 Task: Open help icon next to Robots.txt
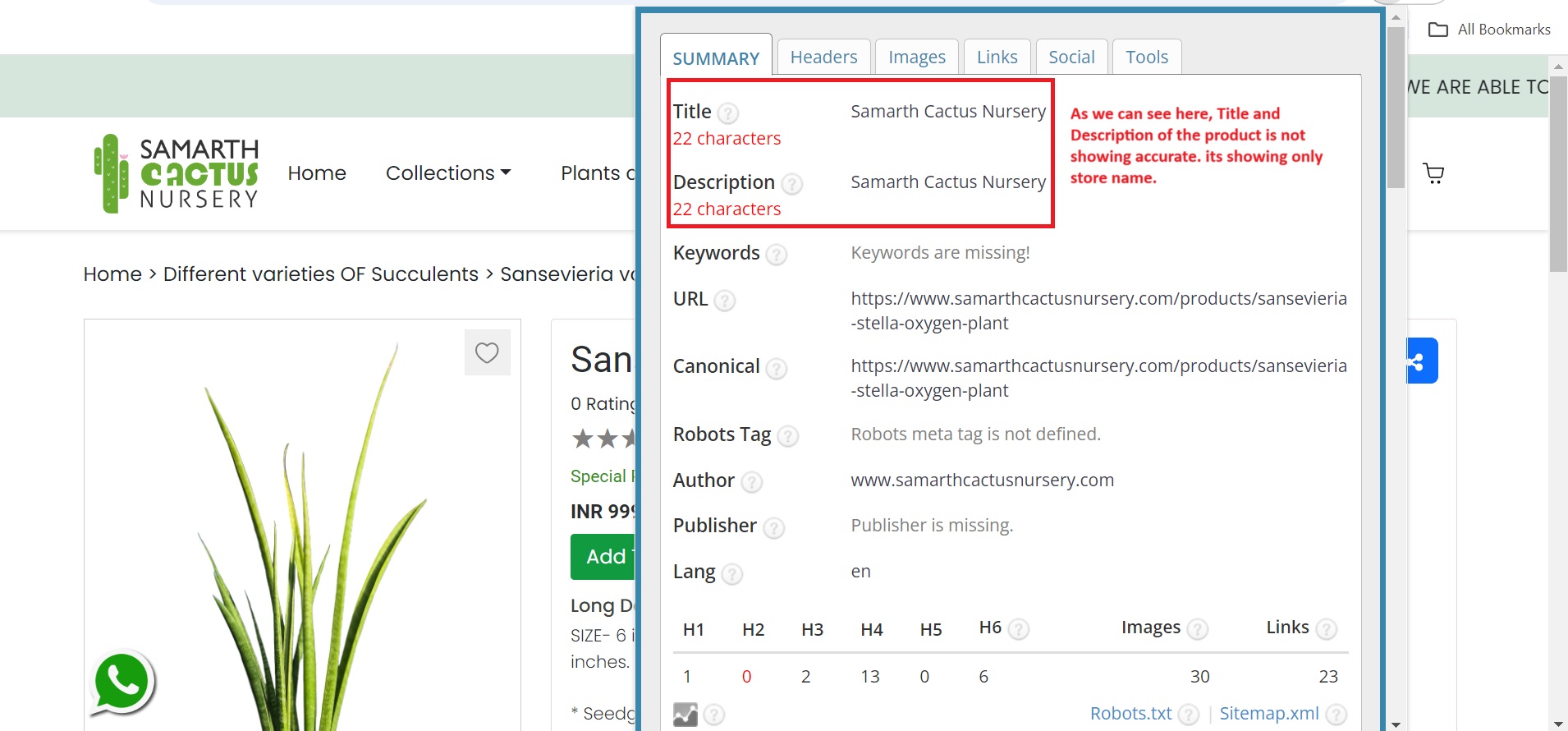(1189, 715)
